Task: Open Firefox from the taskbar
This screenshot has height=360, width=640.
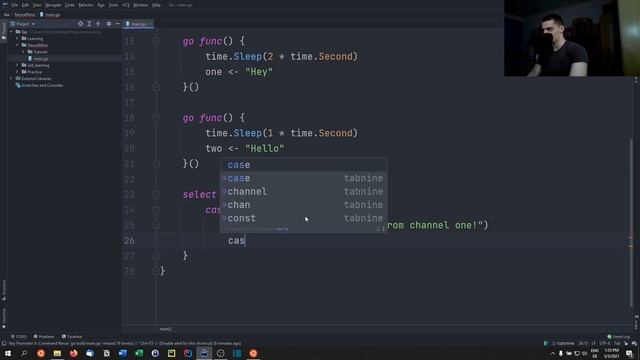Action: point(73,353)
